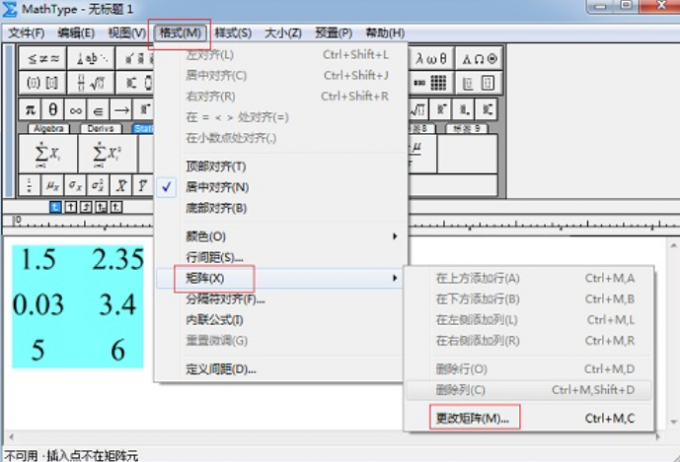The image size is (680, 462).
Task: Choose 在下方添加行(B) in submenu
Action: point(529,299)
